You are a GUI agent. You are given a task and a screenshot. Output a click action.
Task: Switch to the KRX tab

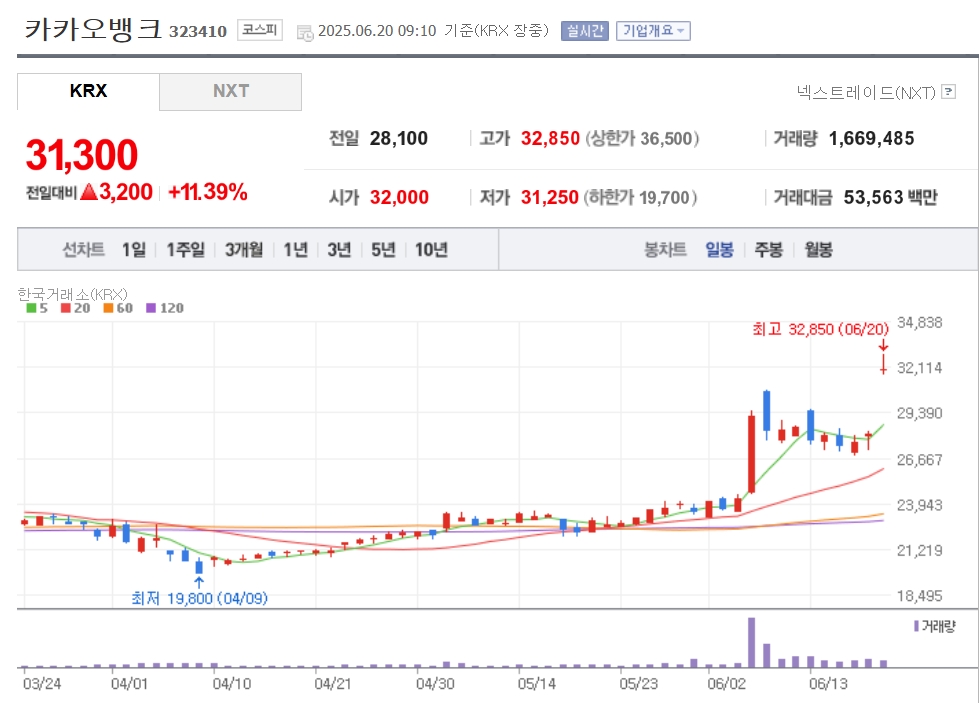click(x=88, y=91)
